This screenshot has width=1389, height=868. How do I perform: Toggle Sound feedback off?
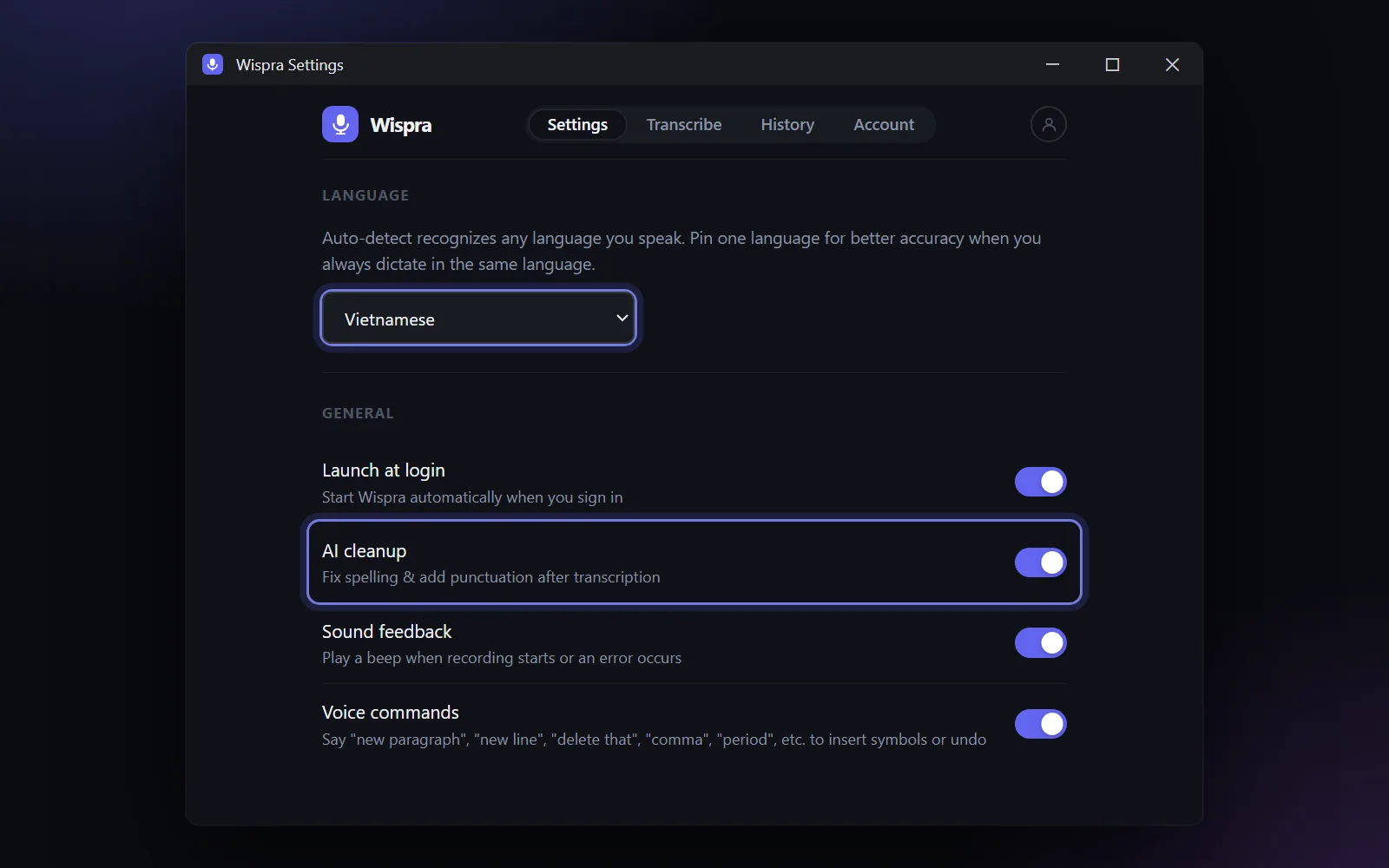tap(1040, 643)
